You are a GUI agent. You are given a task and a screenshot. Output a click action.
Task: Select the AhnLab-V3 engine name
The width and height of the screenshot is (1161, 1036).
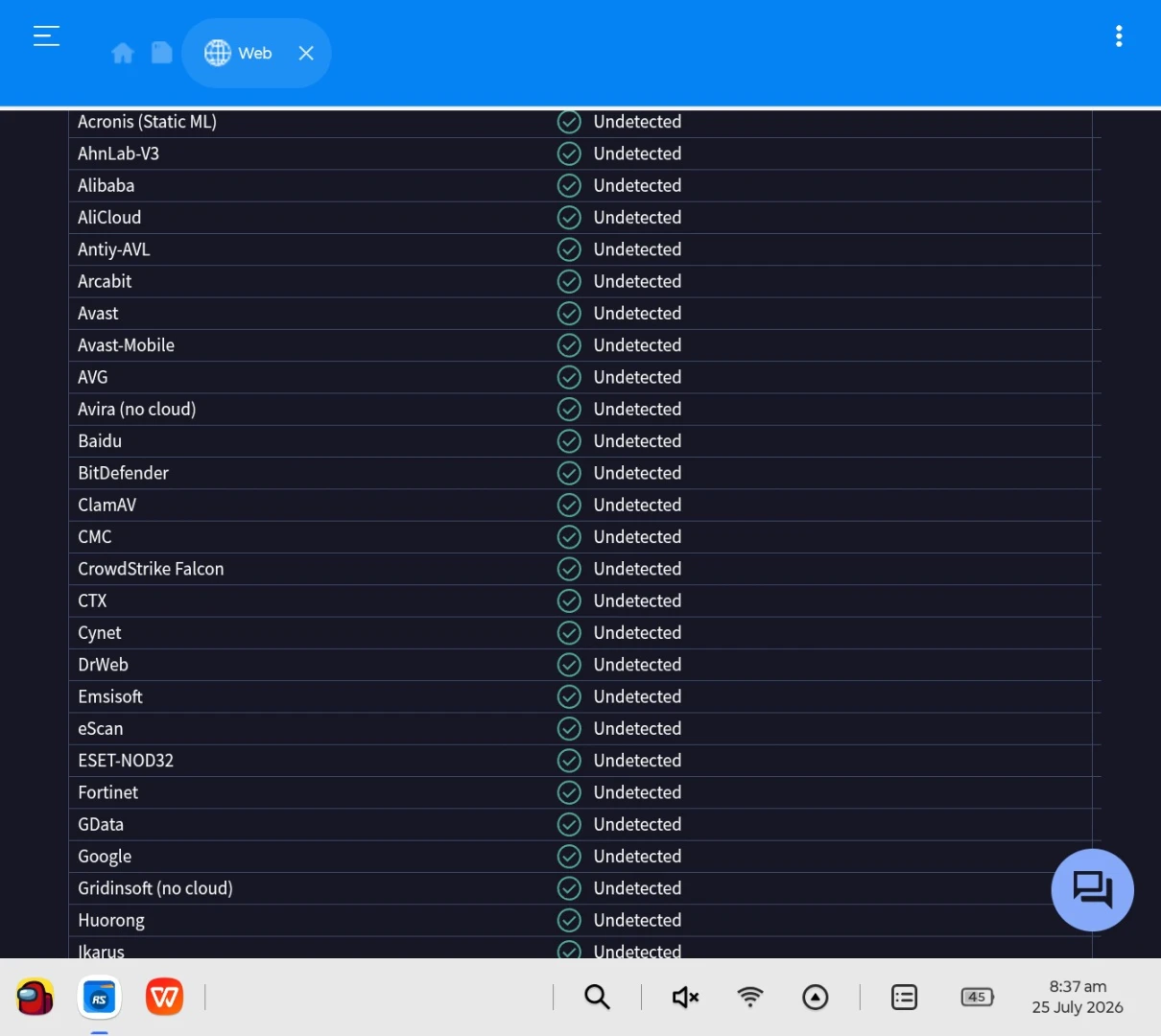pos(118,153)
